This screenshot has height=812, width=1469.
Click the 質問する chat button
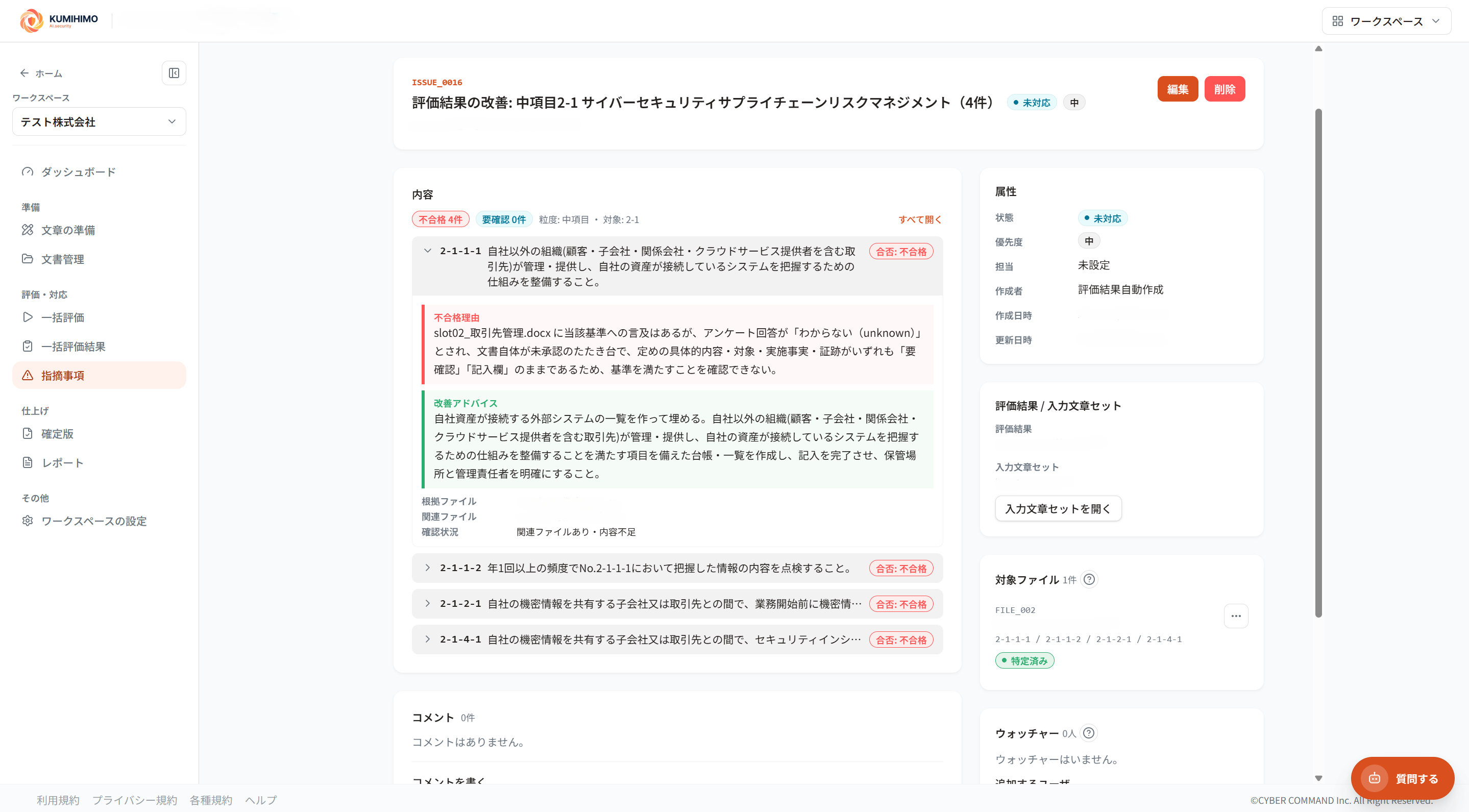click(1402, 778)
